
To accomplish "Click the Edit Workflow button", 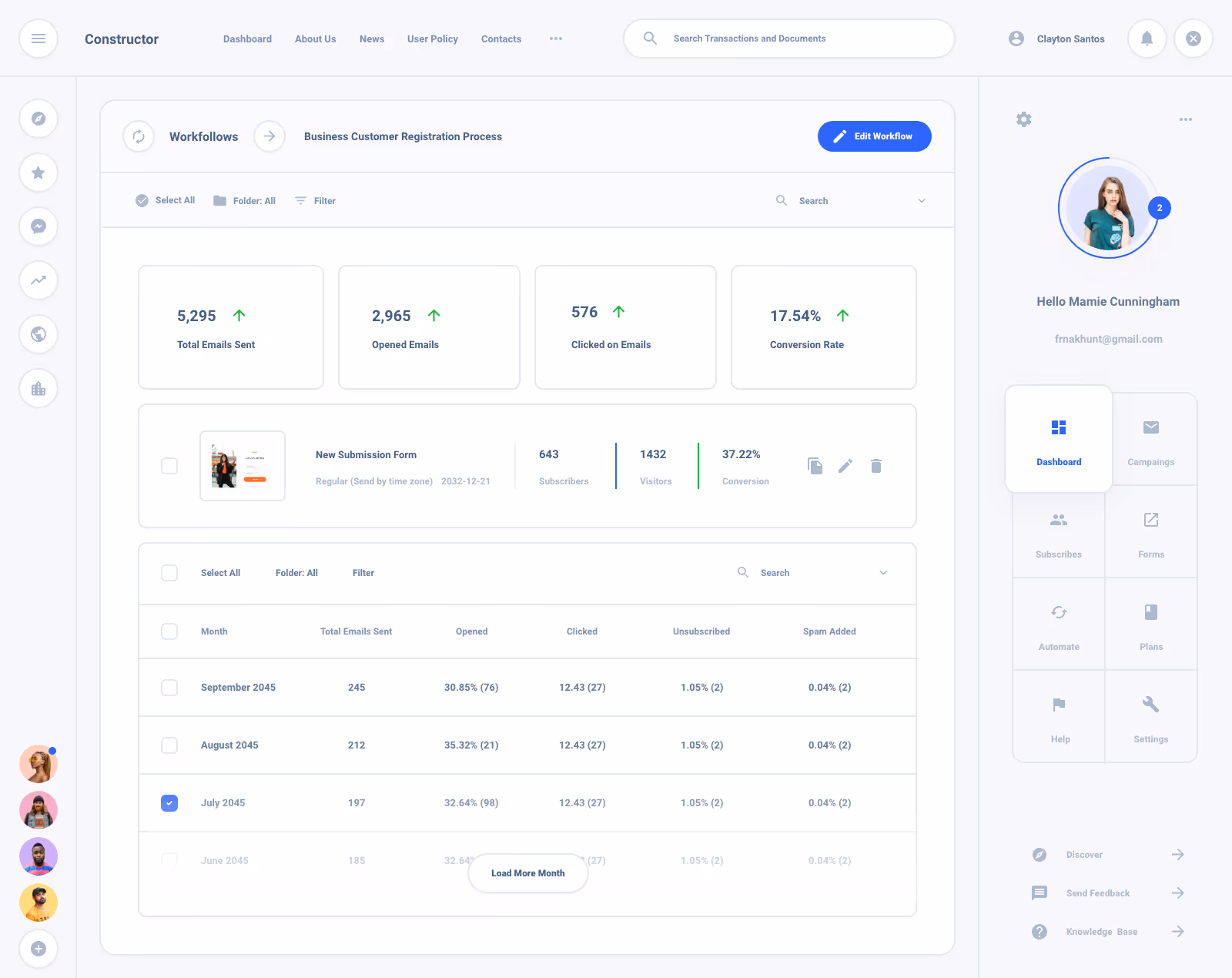I will point(874,136).
